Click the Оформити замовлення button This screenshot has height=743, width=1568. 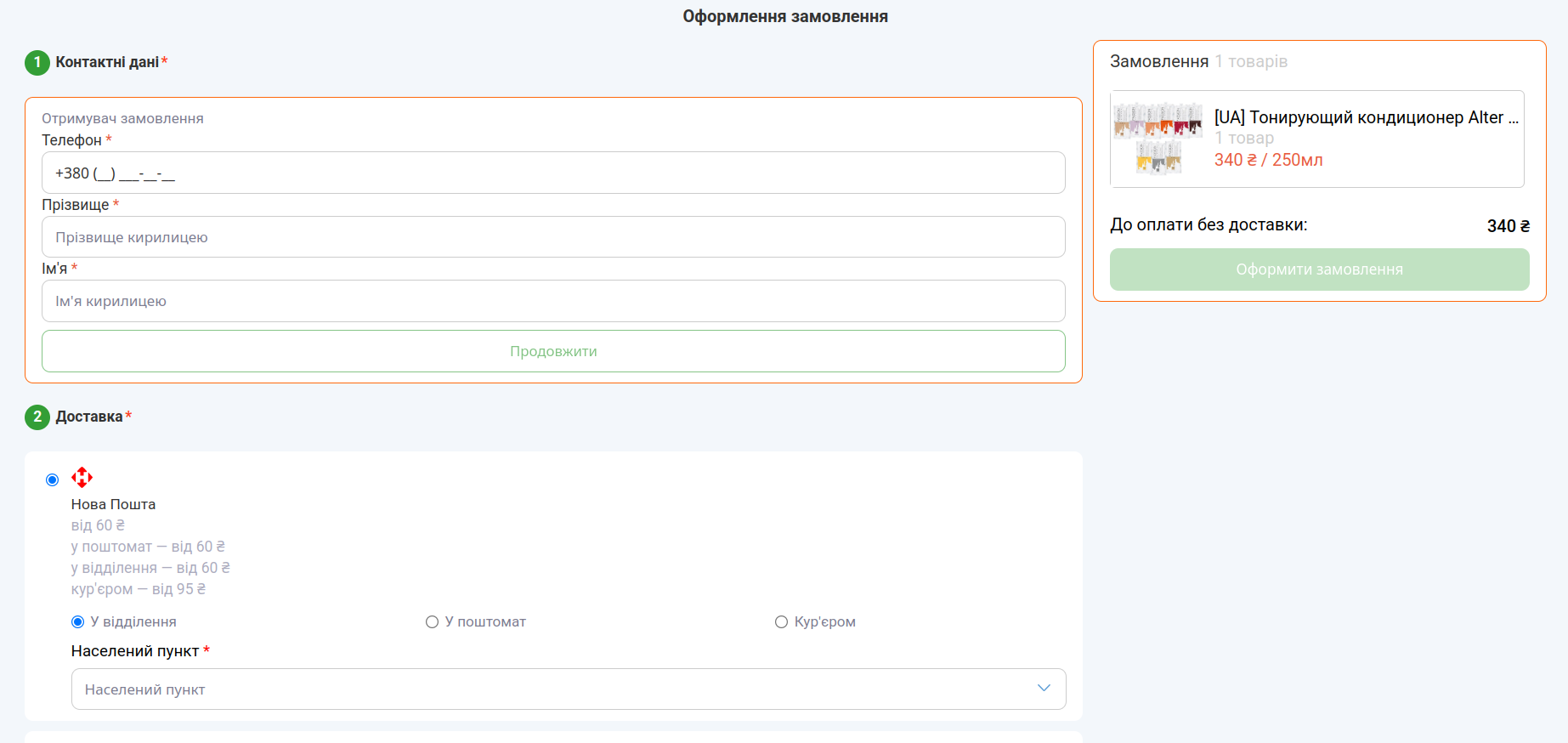pyautogui.click(x=1319, y=269)
